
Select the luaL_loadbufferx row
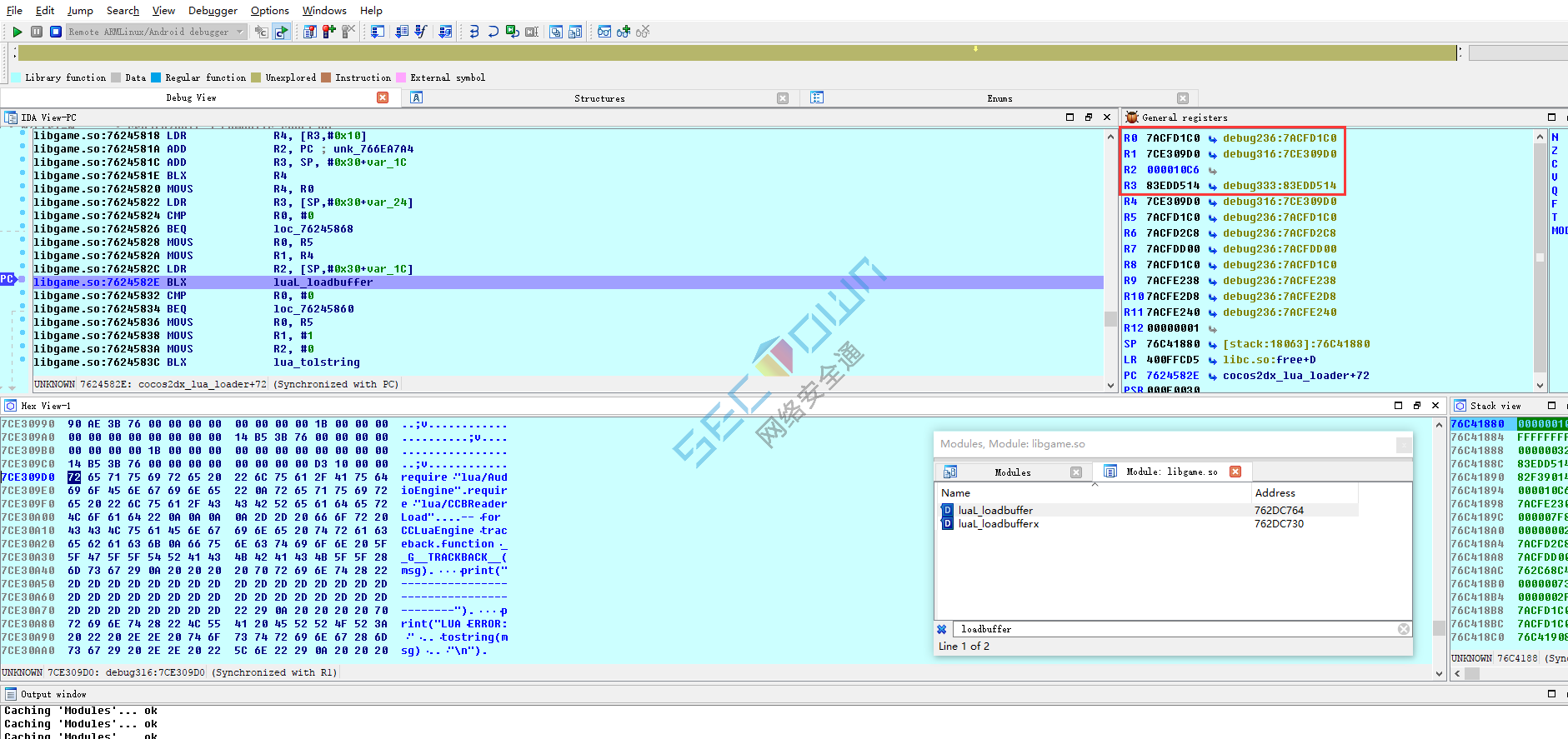(x=1150, y=523)
